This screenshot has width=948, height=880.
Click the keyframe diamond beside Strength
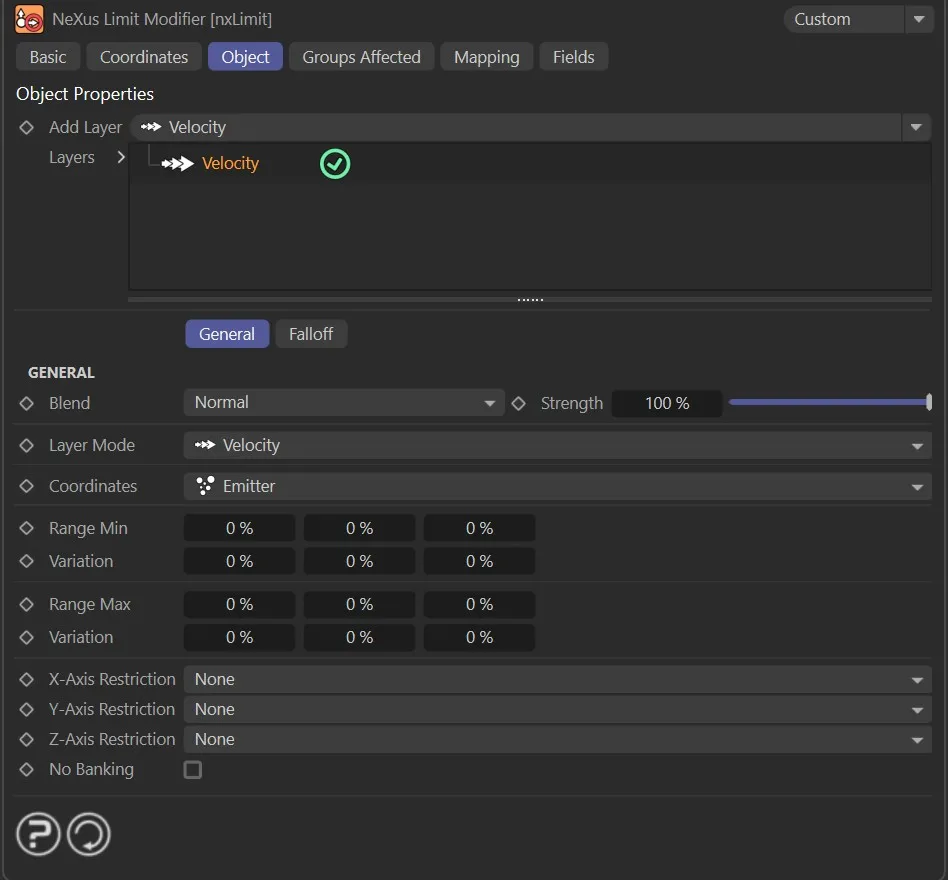coord(518,404)
